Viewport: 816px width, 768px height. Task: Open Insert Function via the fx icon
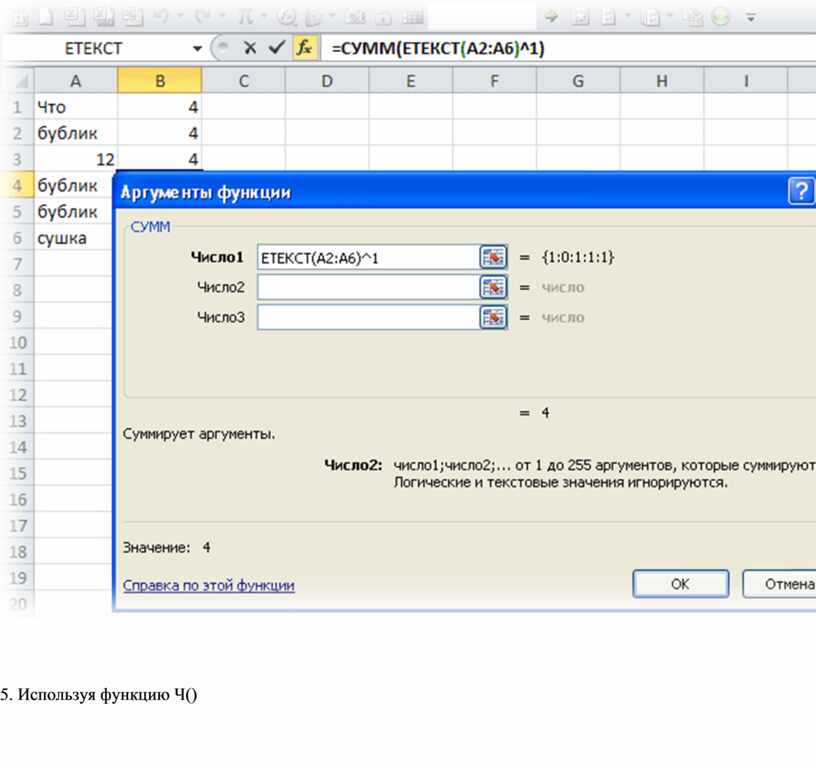pos(305,48)
